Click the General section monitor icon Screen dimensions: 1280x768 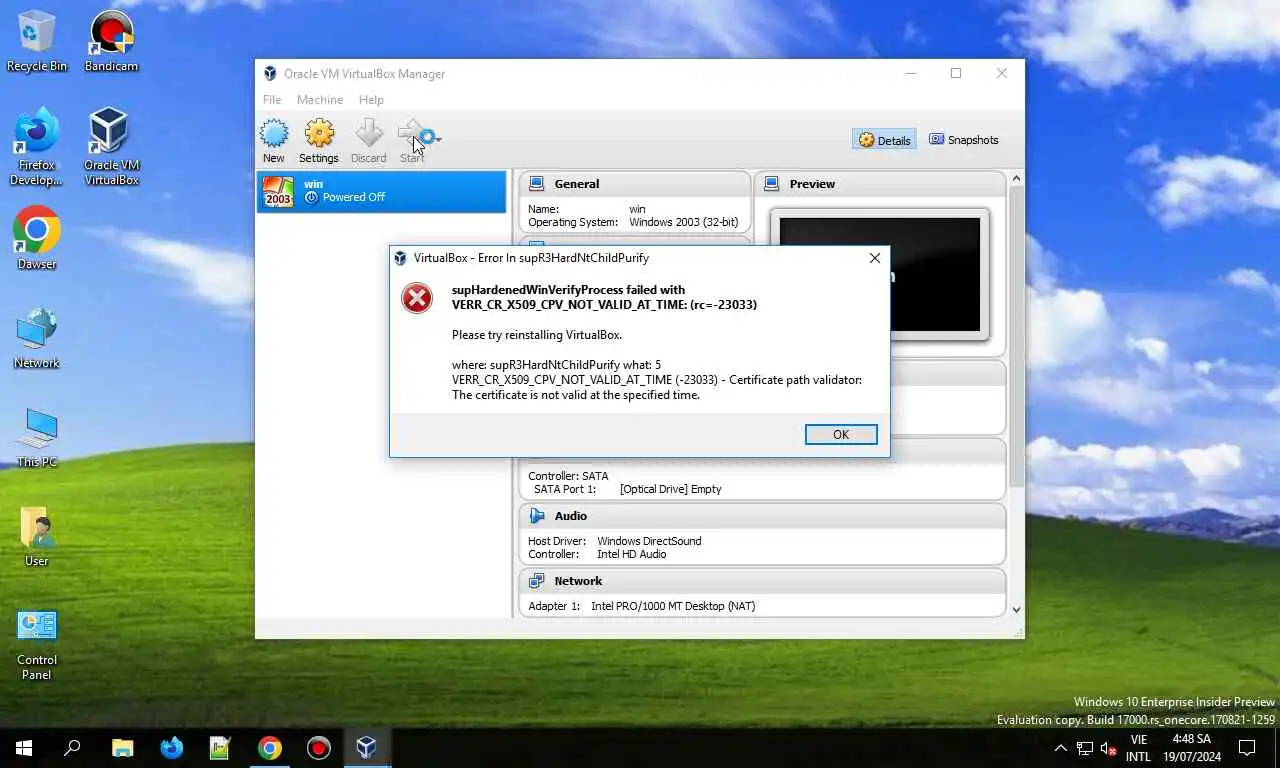pyautogui.click(x=537, y=184)
